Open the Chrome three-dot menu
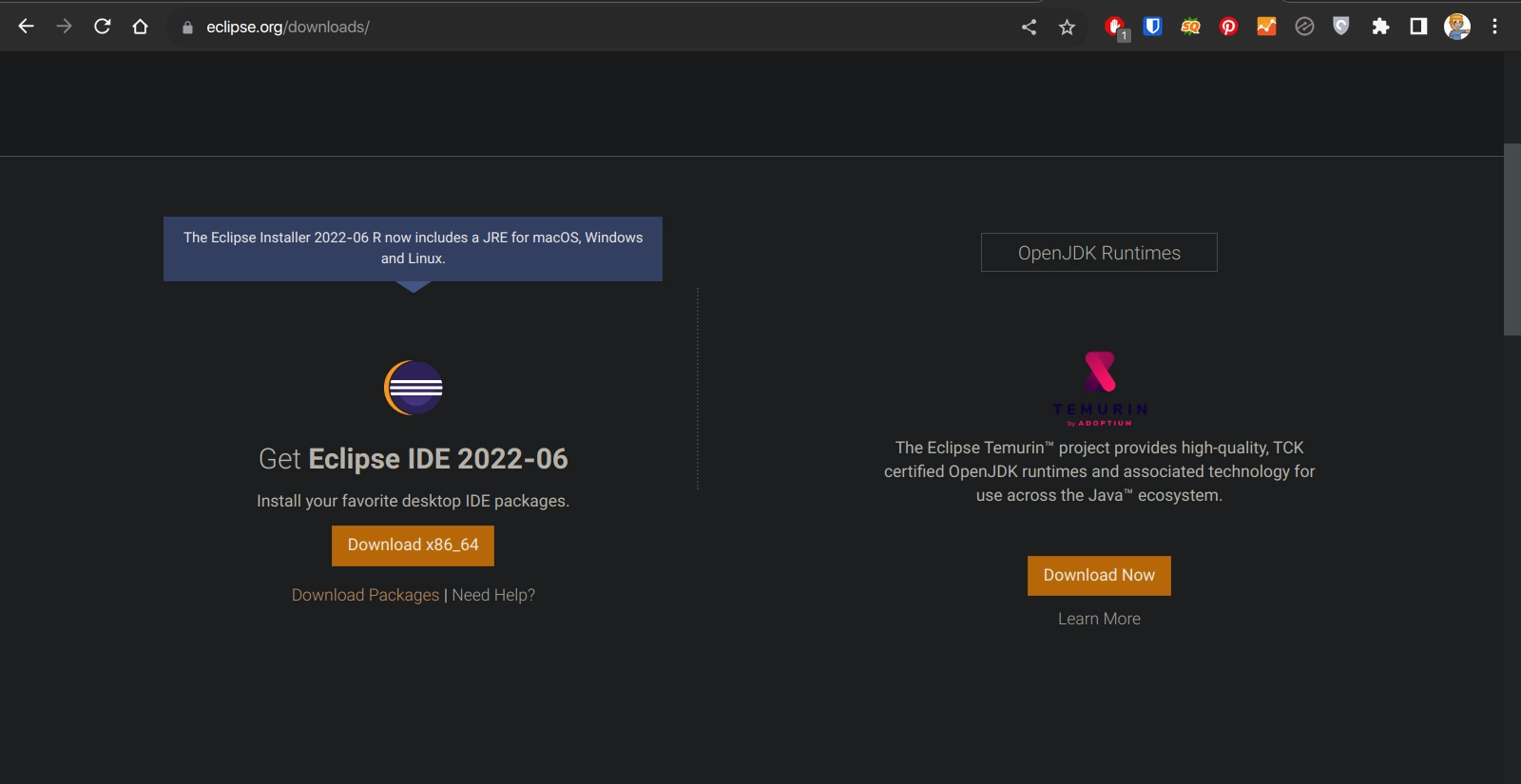This screenshot has height=784, width=1521. point(1494,27)
